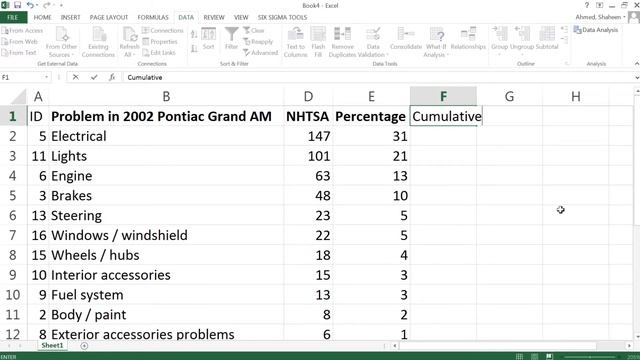Sort Z to A descending
This screenshot has height=360, width=640.
point(194,49)
